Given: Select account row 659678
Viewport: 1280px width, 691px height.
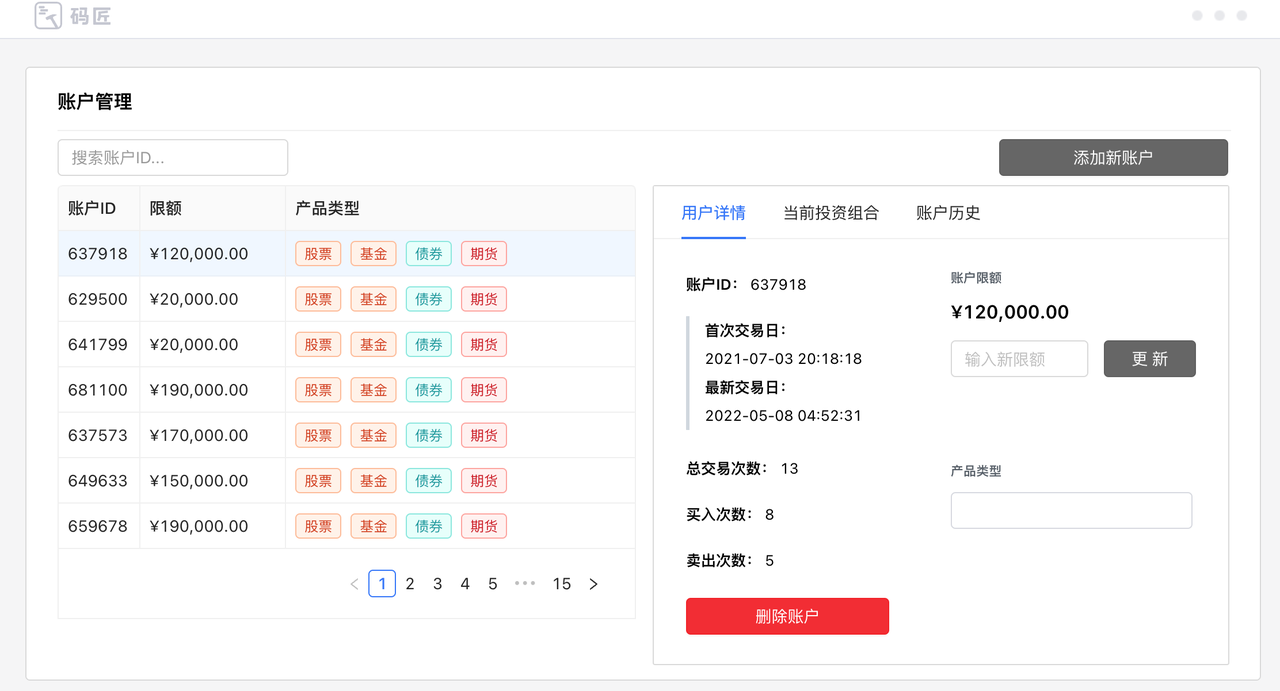Looking at the screenshot, I should [347, 526].
